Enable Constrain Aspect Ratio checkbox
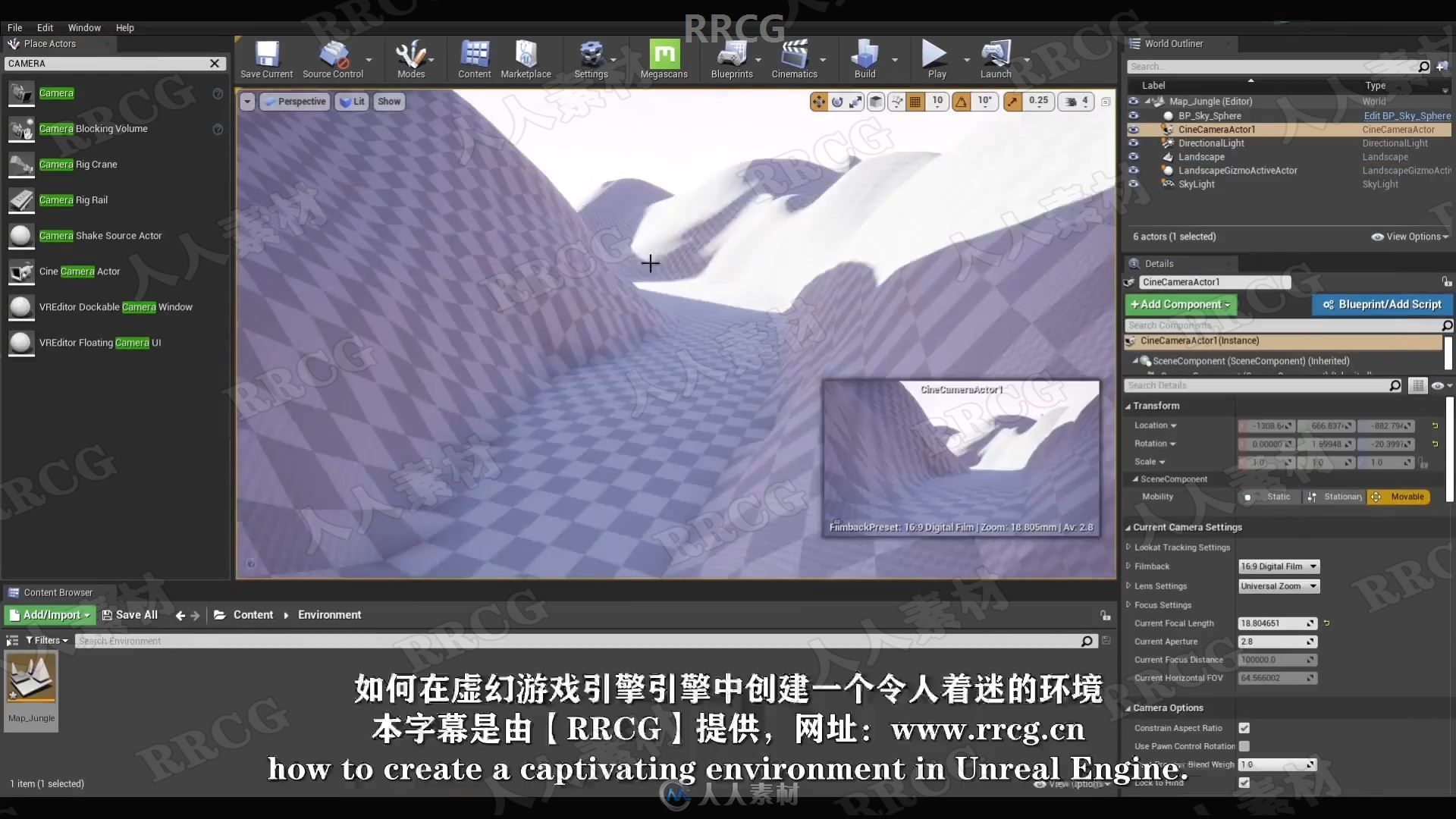 tap(1244, 727)
